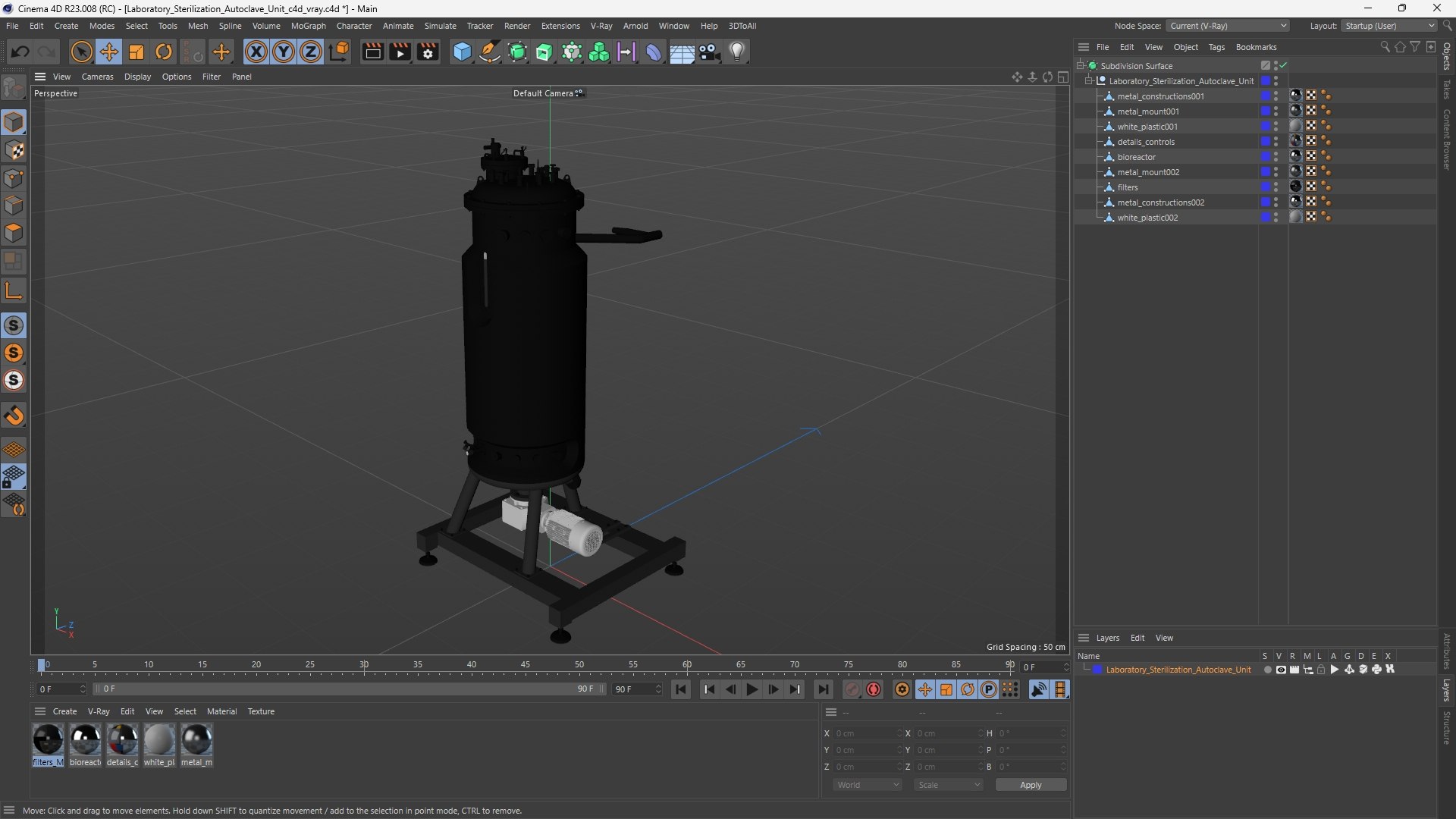Open the viewport Cameras menu
1456x819 pixels.
coord(97,77)
